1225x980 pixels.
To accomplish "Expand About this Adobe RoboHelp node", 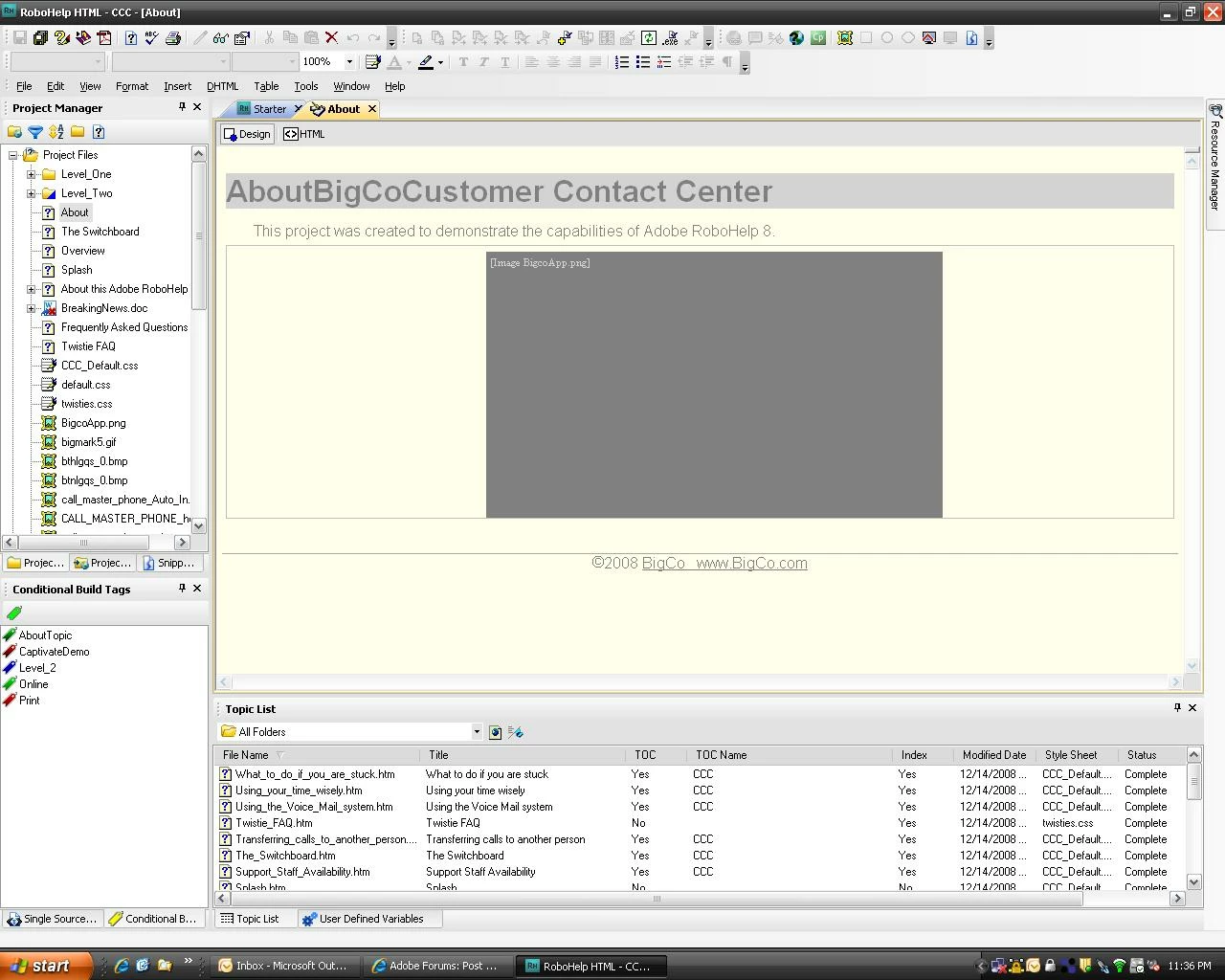I will click(31, 289).
